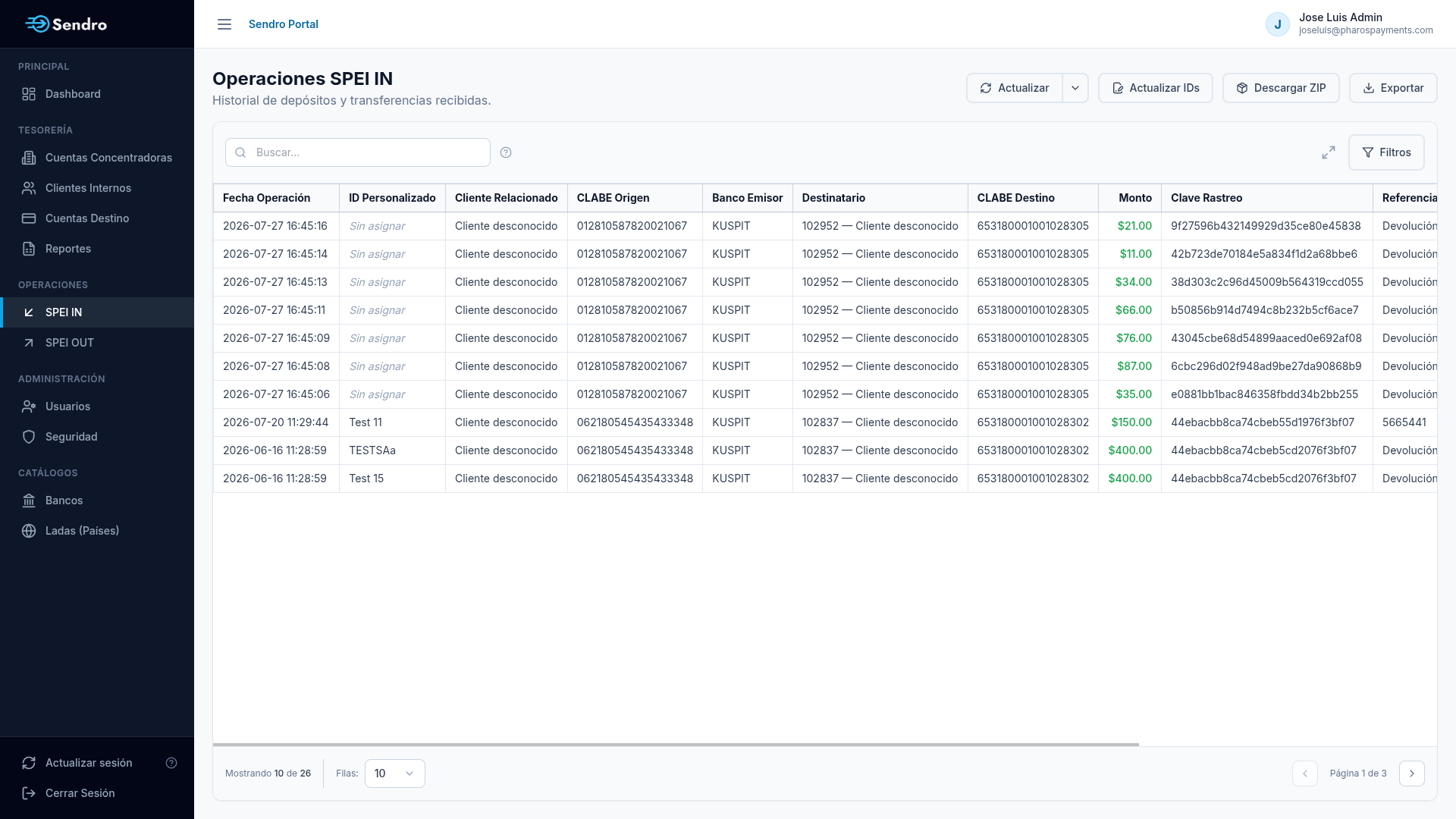Image resolution: width=1456 pixels, height=819 pixels.
Task: Open the Filas rows-per-page dropdown
Action: coord(395,773)
